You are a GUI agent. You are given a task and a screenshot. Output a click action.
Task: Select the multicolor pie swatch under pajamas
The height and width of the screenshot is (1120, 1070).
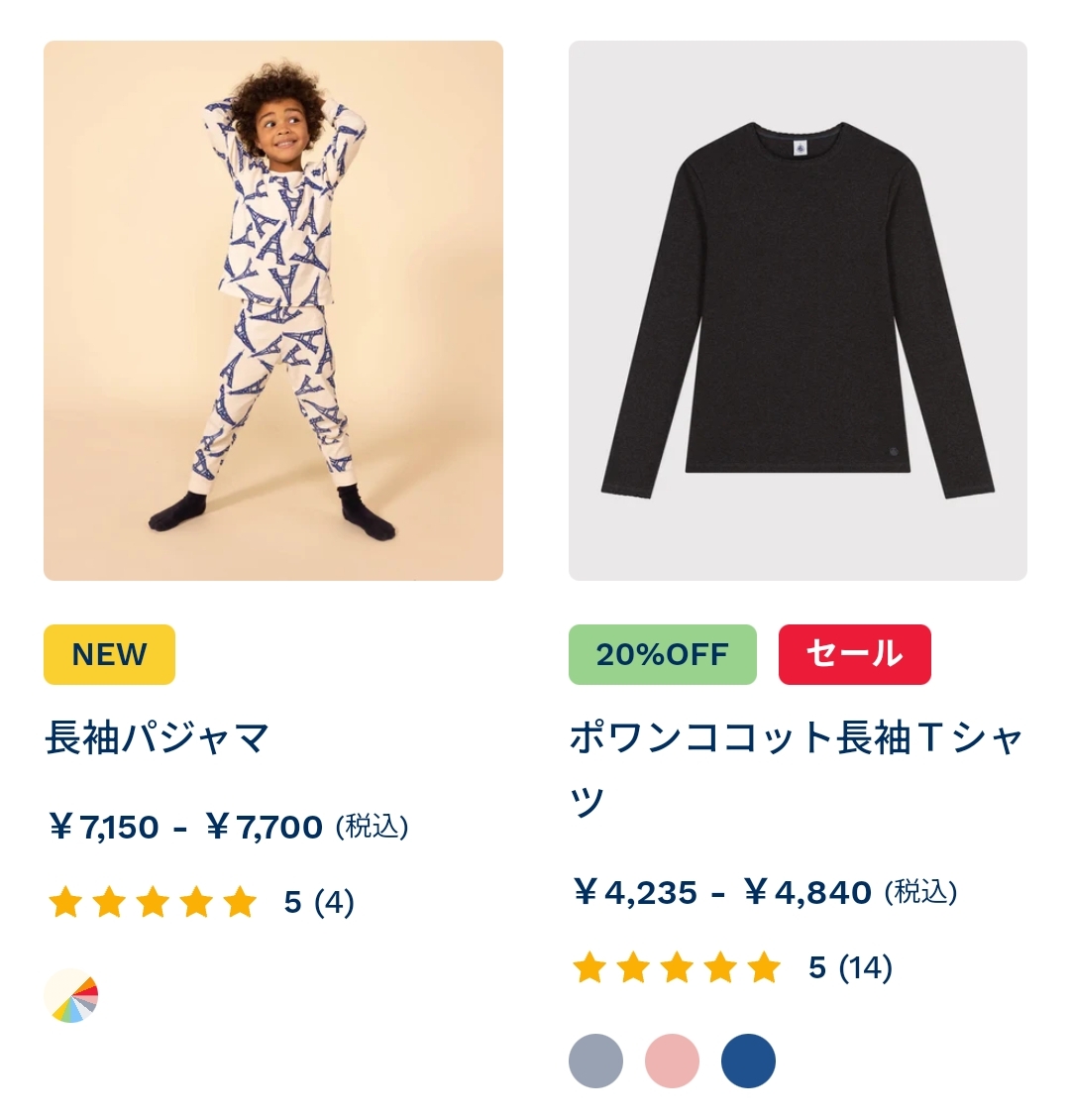[x=71, y=996]
